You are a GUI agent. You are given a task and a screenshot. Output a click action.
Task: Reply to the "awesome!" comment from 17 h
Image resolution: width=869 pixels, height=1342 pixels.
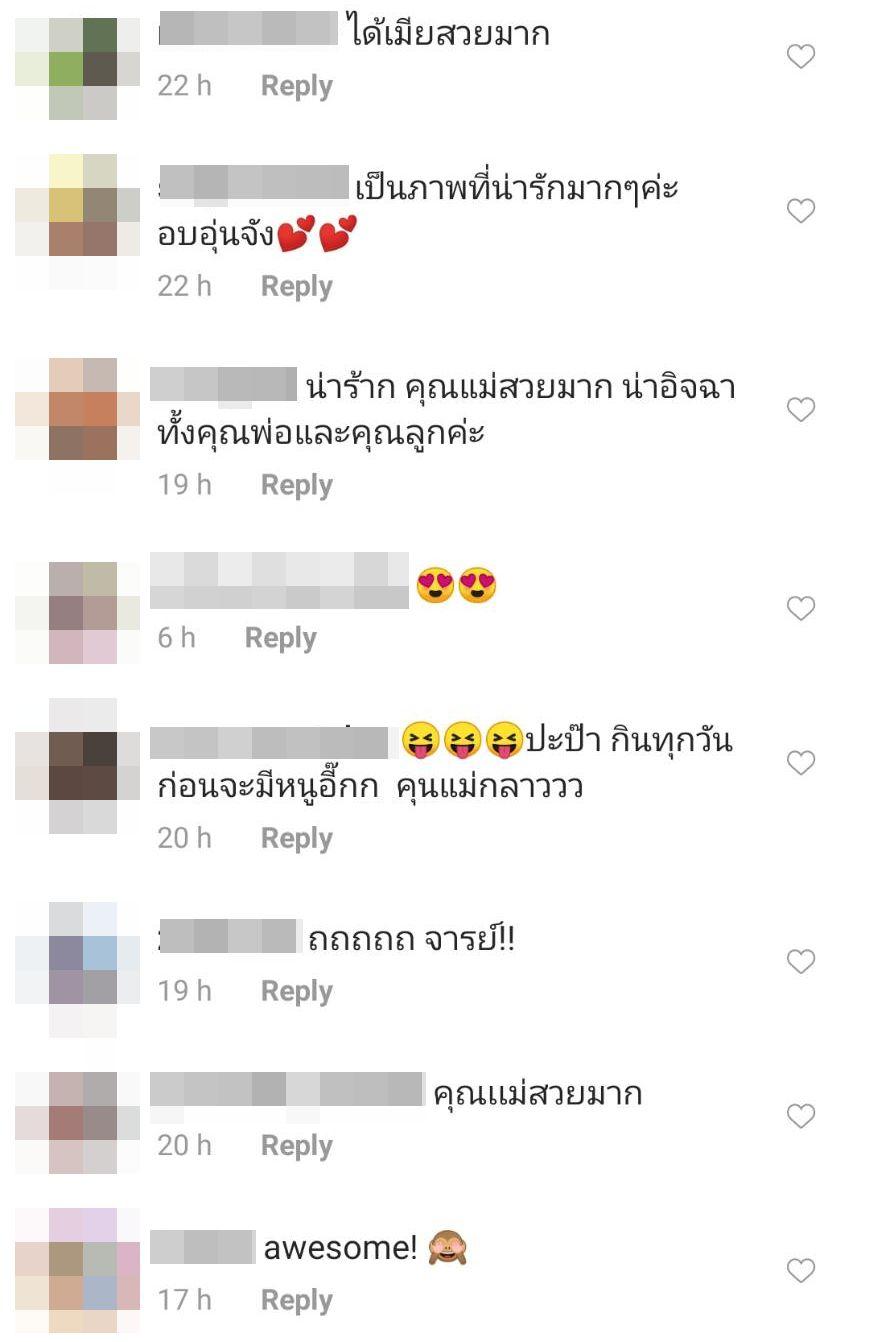click(x=296, y=1300)
